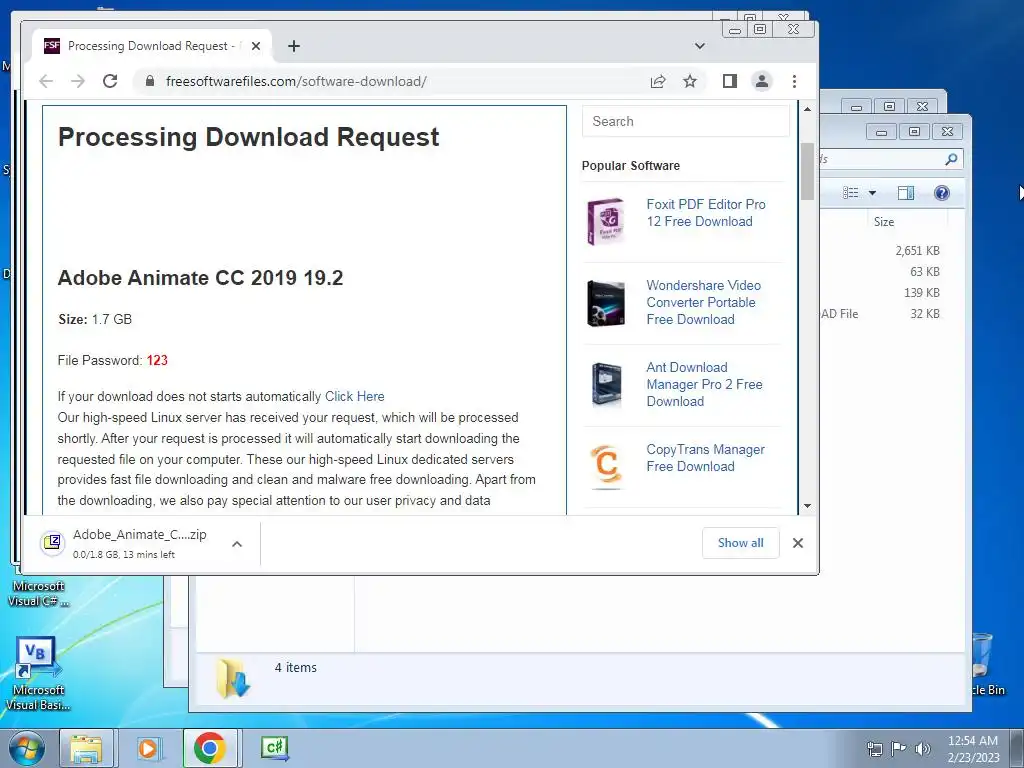
Task: Open the Chrome side panel icon
Action: pyautogui.click(x=729, y=81)
